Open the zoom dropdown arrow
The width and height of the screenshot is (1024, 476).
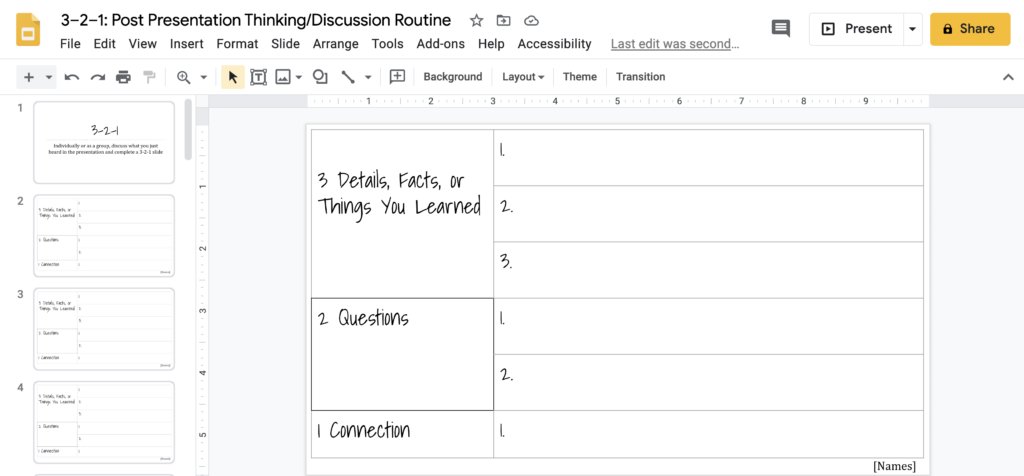point(203,77)
